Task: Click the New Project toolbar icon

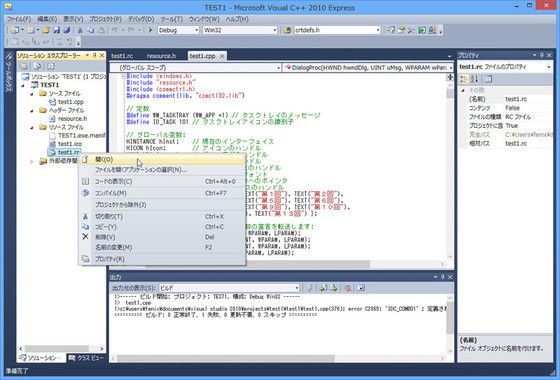Action: tap(15, 30)
